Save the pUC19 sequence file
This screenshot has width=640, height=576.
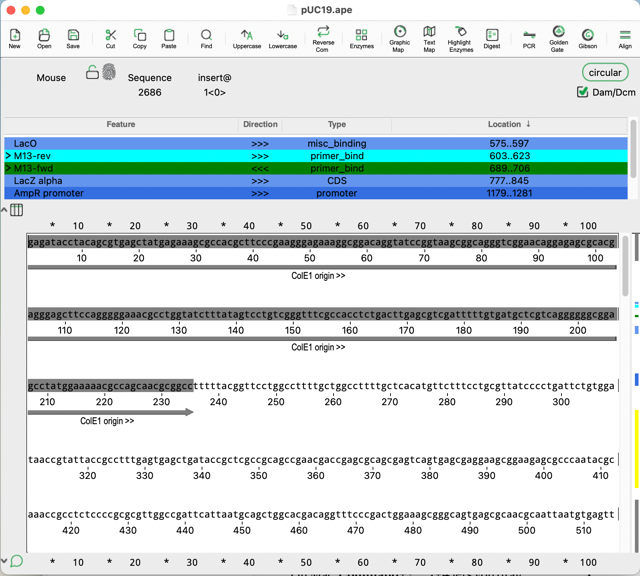[x=73, y=38]
